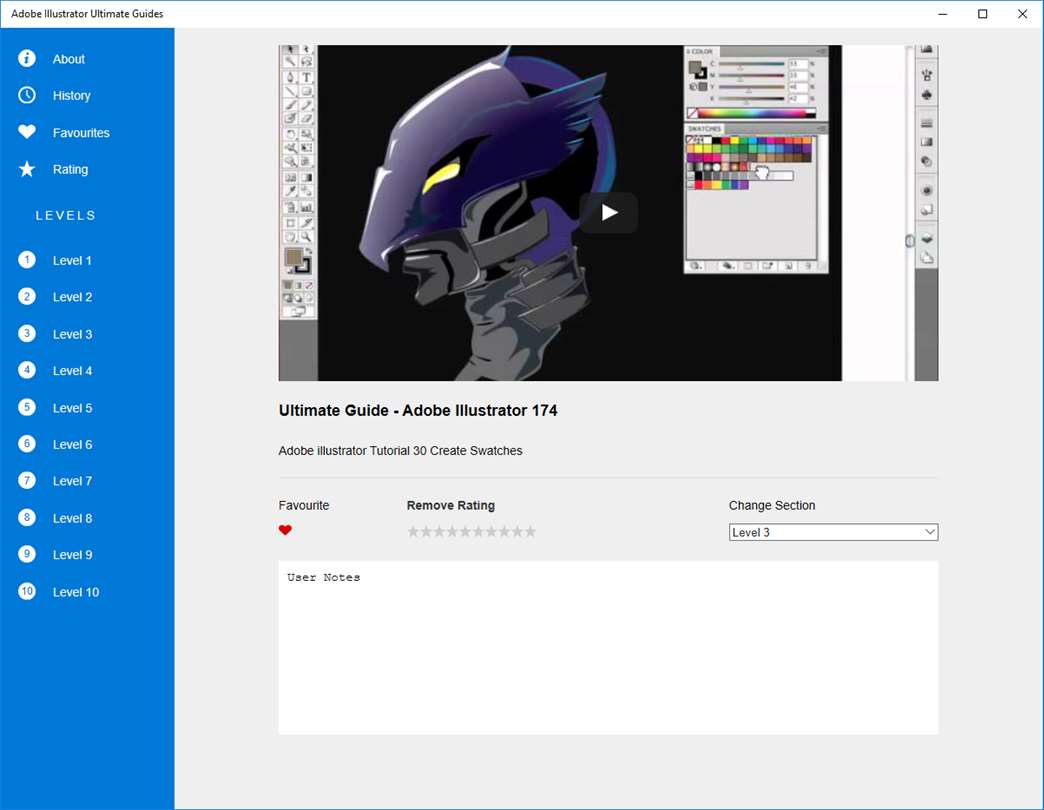The width and height of the screenshot is (1044, 810).
Task: Click the Rating star icon in sidebar
Action: click(x=27, y=169)
